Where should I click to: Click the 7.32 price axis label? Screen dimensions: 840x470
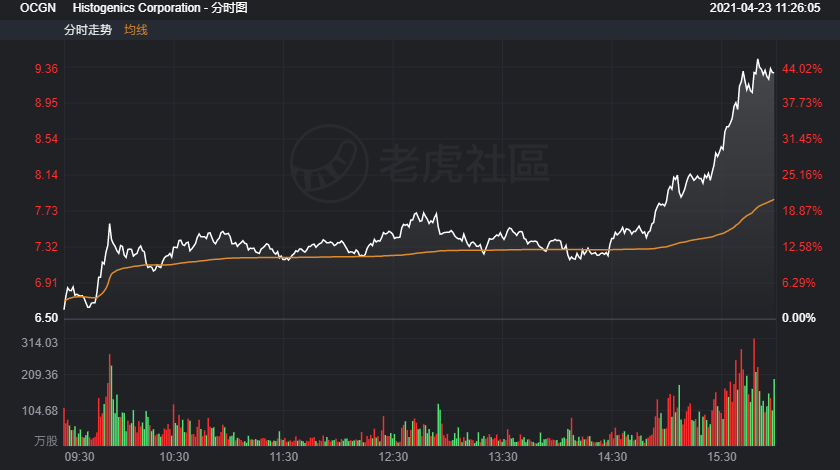(x=46, y=247)
